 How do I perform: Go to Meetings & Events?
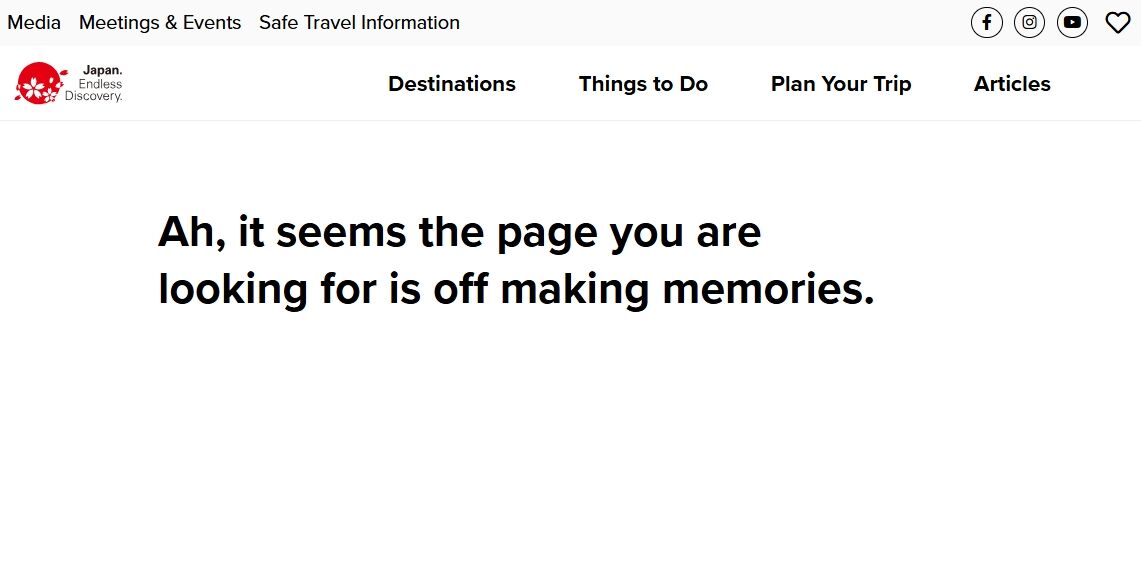click(160, 22)
